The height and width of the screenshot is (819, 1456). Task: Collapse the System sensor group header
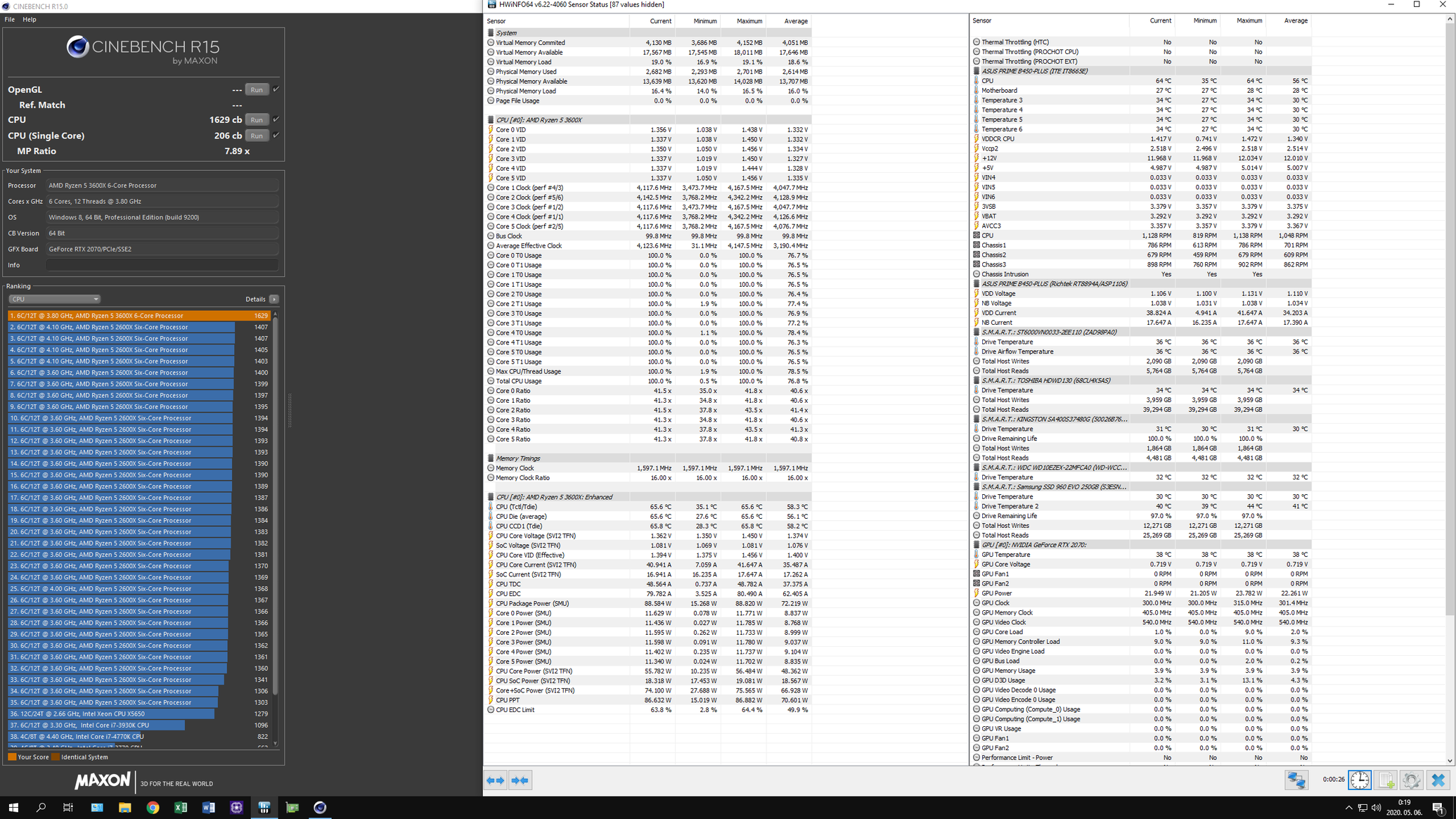pyautogui.click(x=648, y=33)
